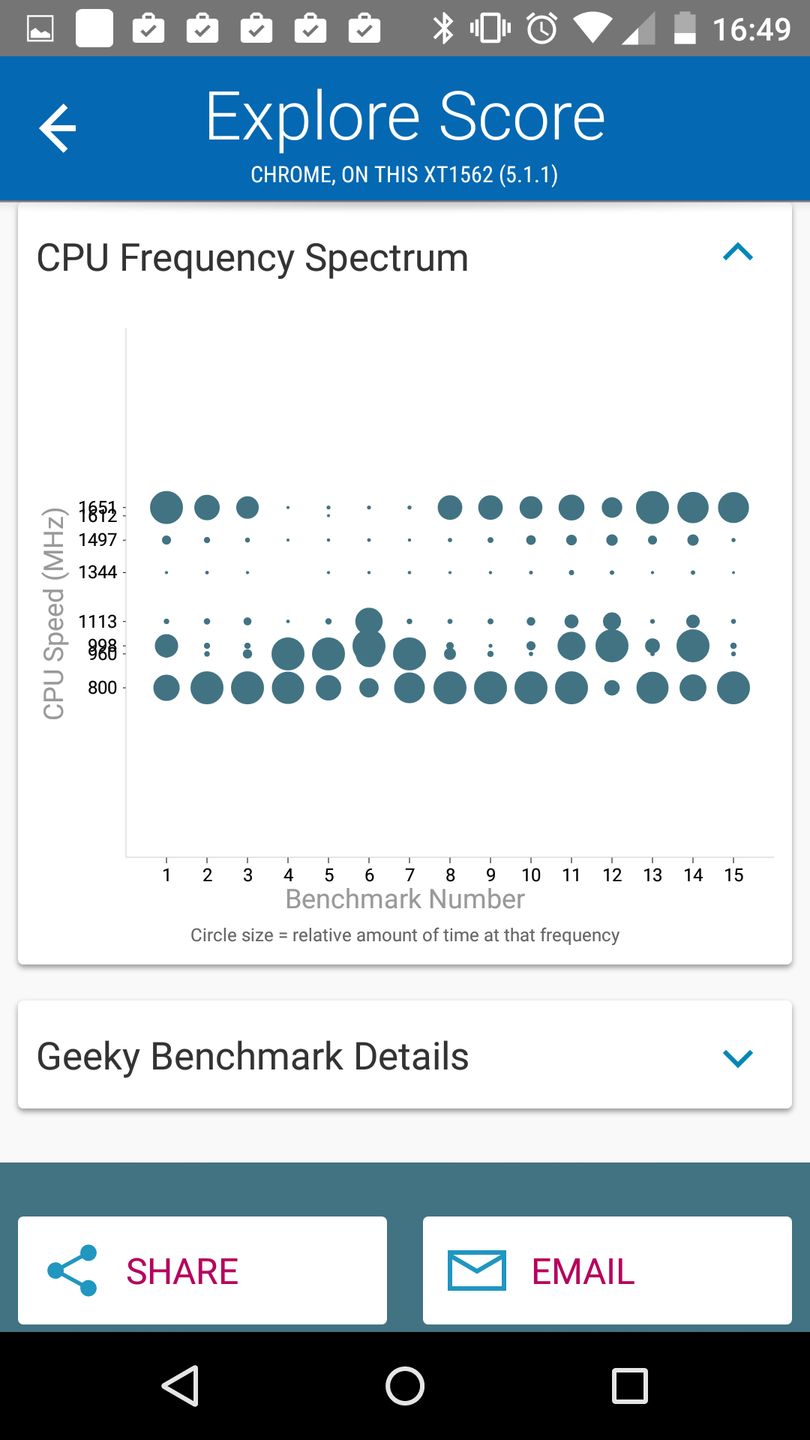The image size is (810, 1440).
Task: Select the 1651 MHz bubble for benchmark 1
Action: tap(166, 507)
